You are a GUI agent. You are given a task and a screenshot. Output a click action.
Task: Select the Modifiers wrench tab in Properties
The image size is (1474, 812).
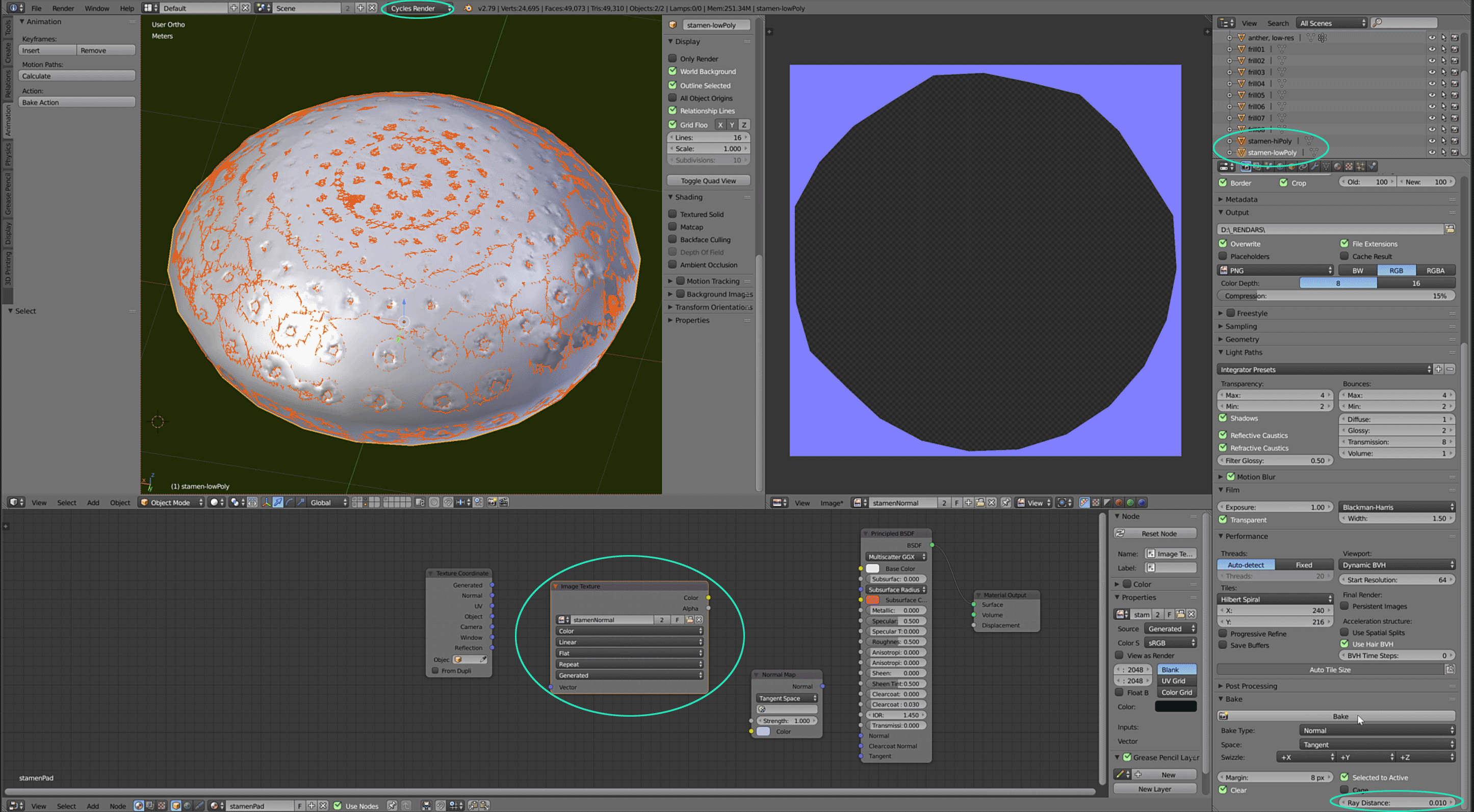pyautogui.click(x=1316, y=167)
